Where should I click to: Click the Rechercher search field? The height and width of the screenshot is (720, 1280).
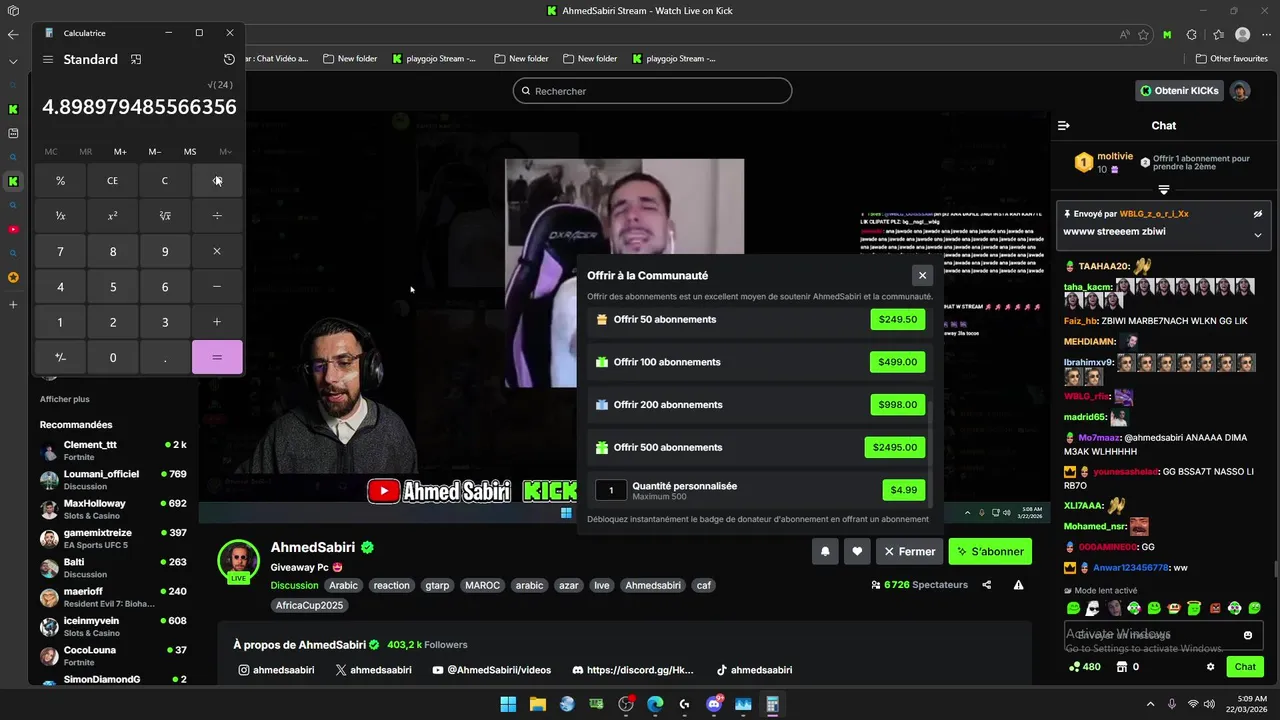tap(652, 91)
